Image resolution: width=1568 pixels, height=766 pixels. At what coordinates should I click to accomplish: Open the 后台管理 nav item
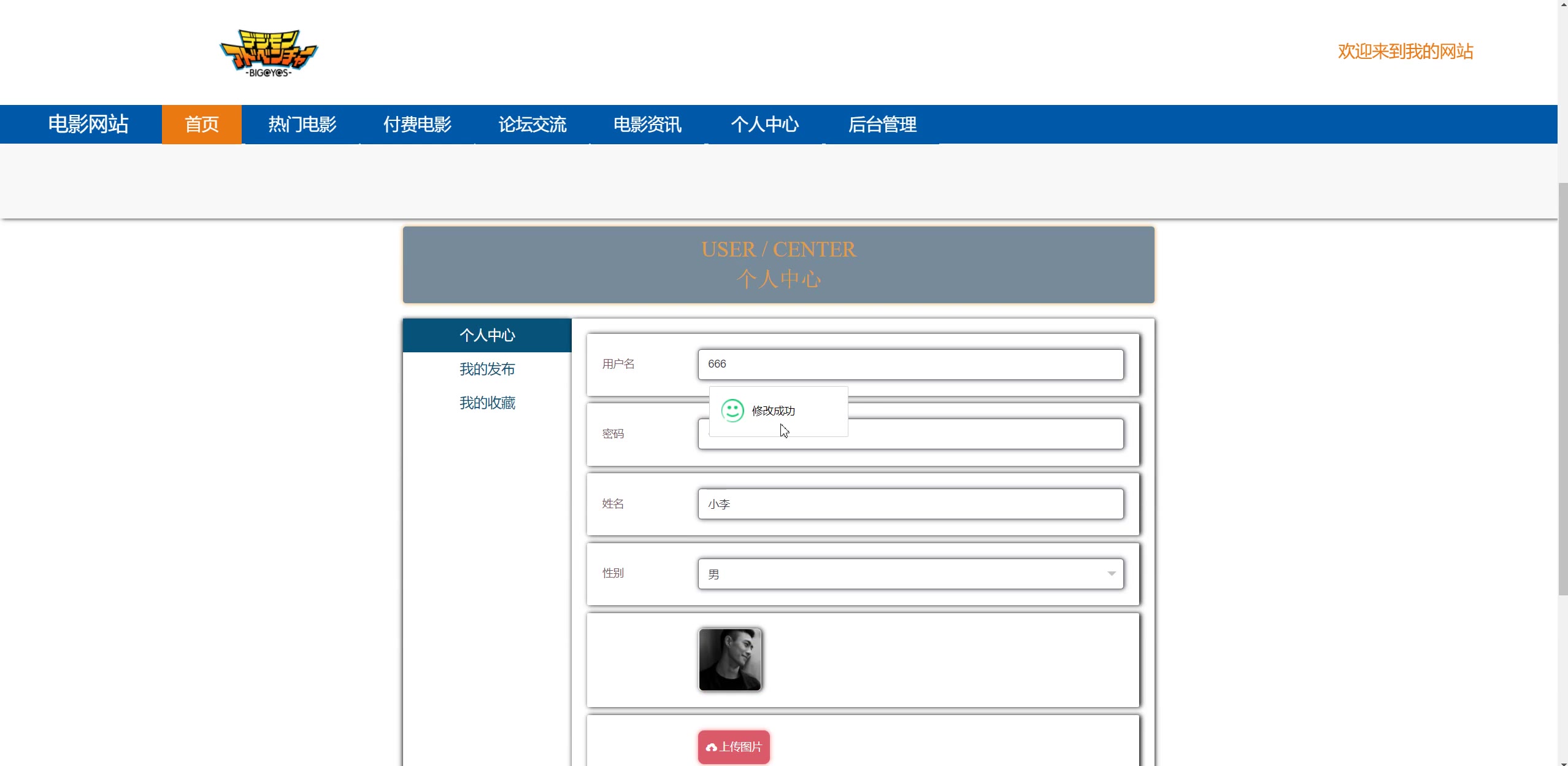[x=882, y=125]
